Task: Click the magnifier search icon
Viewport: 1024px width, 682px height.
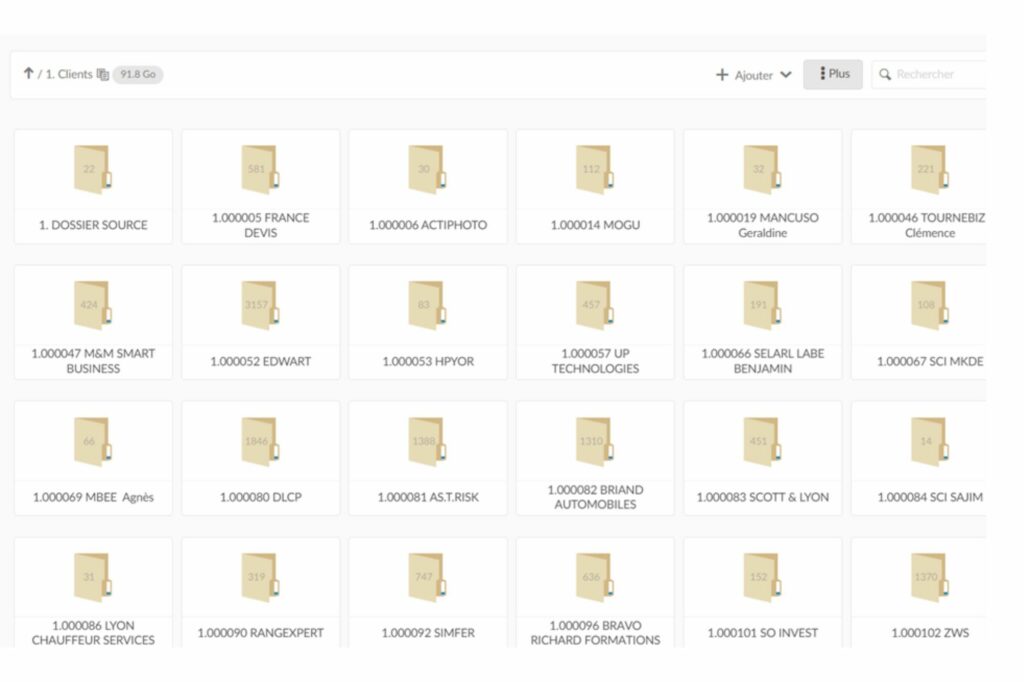Action: [x=885, y=75]
